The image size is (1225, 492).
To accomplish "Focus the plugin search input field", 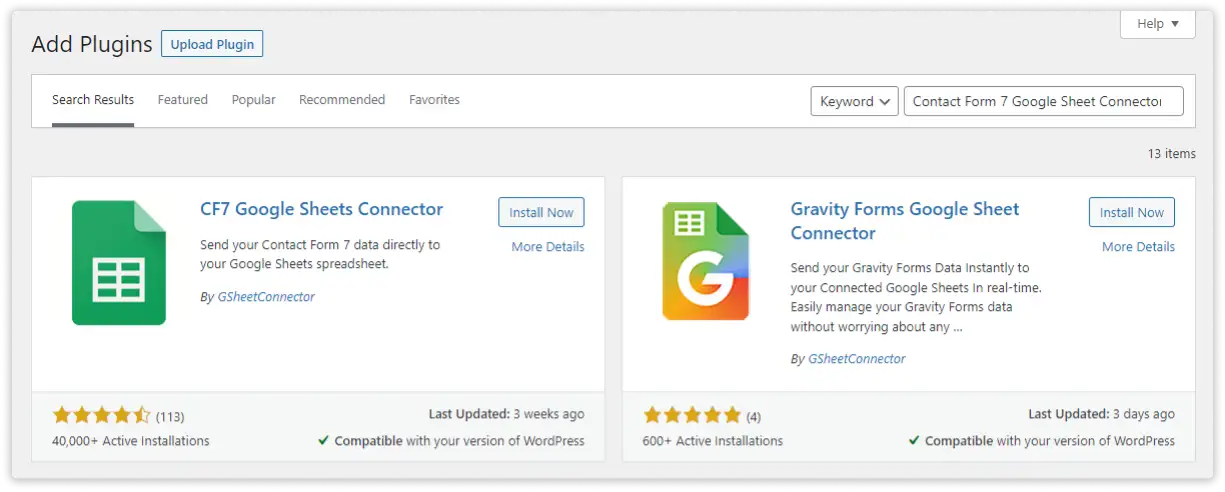I will [1043, 101].
